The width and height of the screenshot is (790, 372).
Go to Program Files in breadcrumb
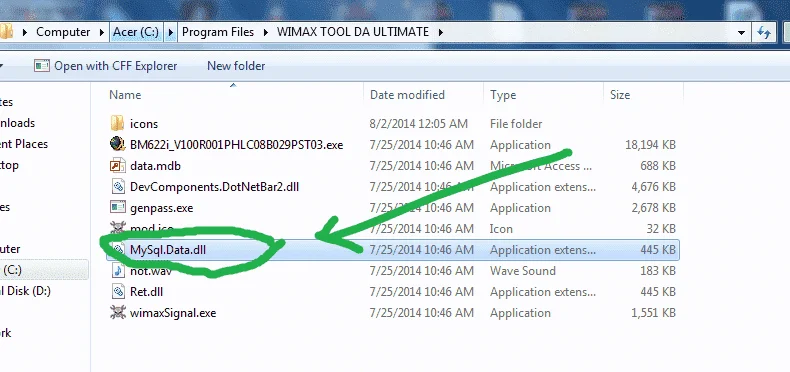pos(218,32)
